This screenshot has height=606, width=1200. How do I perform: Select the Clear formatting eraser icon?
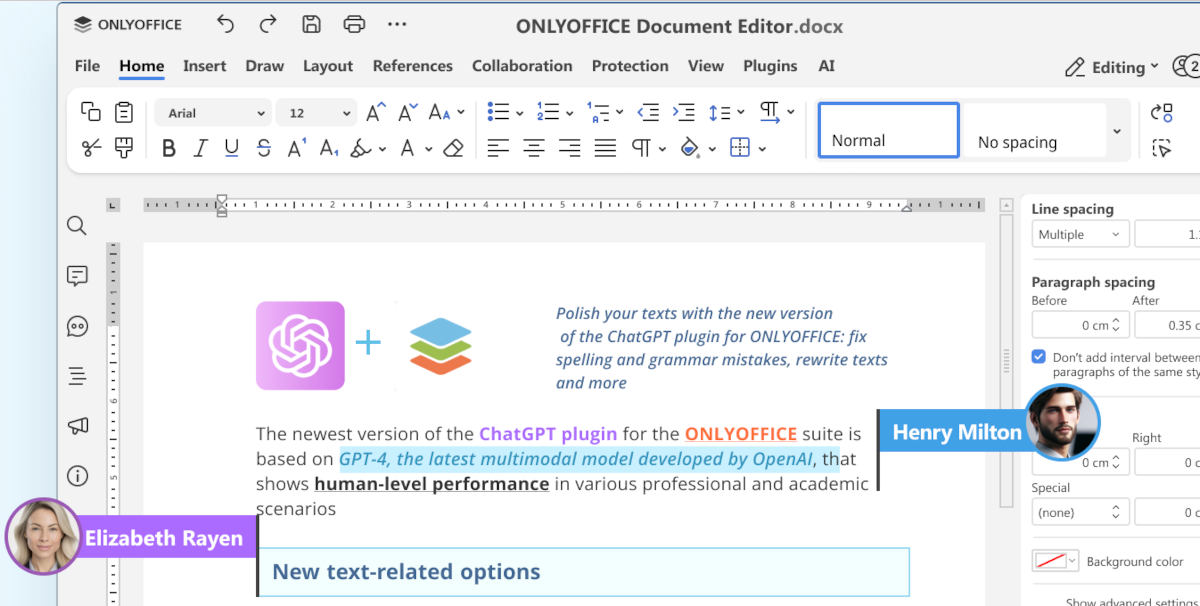pos(453,147)
